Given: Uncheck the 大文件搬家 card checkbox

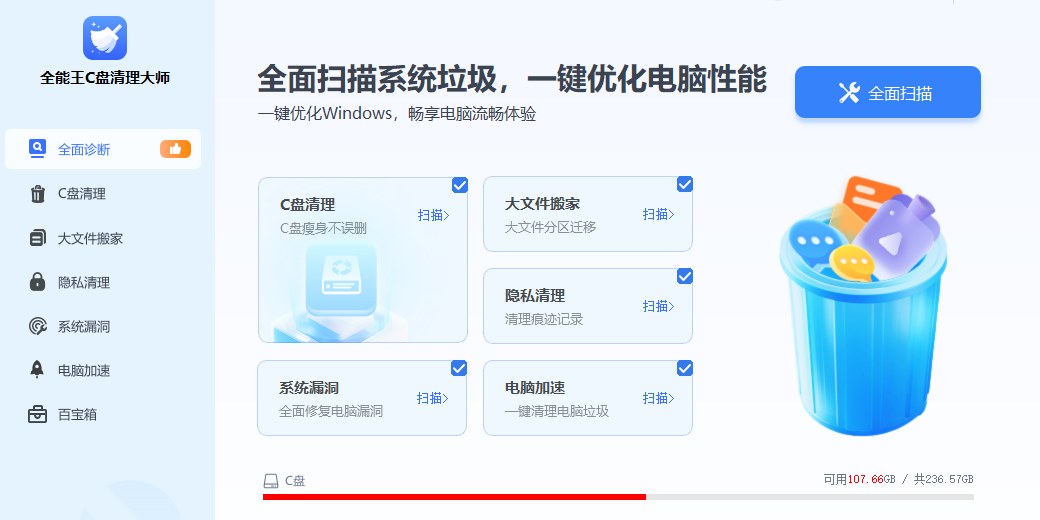Looking at the screenshot, I should click(684, 184).
